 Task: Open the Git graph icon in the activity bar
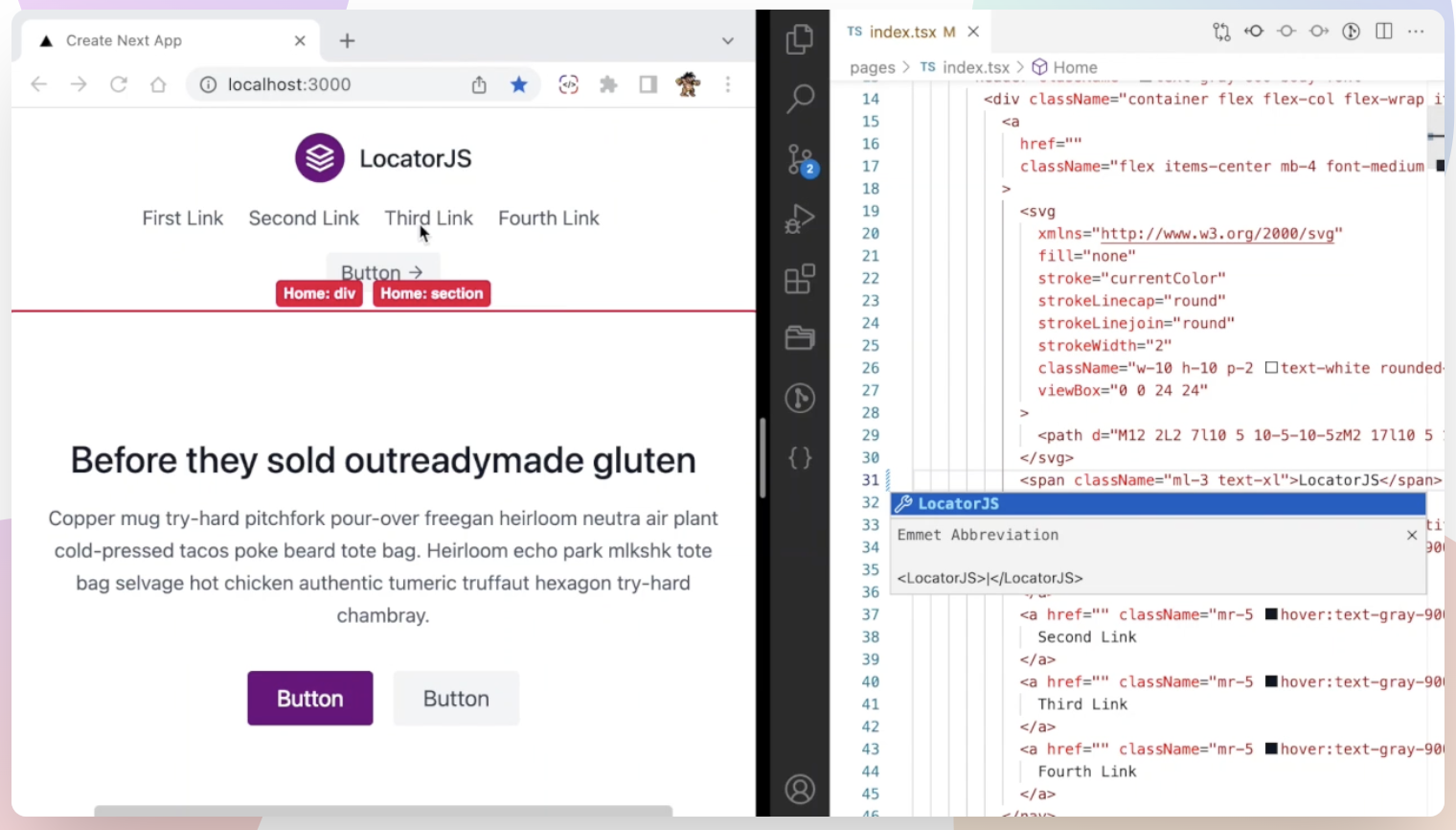click(800, 398)
